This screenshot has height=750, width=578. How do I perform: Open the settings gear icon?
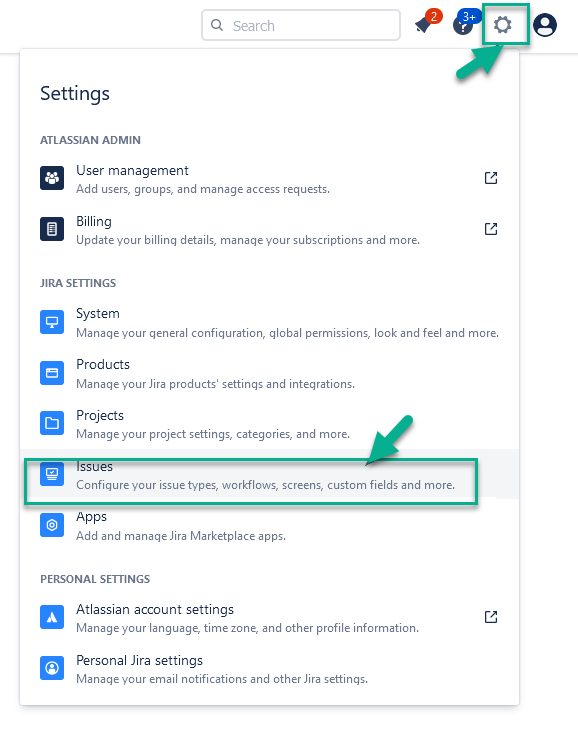point(502,24)
